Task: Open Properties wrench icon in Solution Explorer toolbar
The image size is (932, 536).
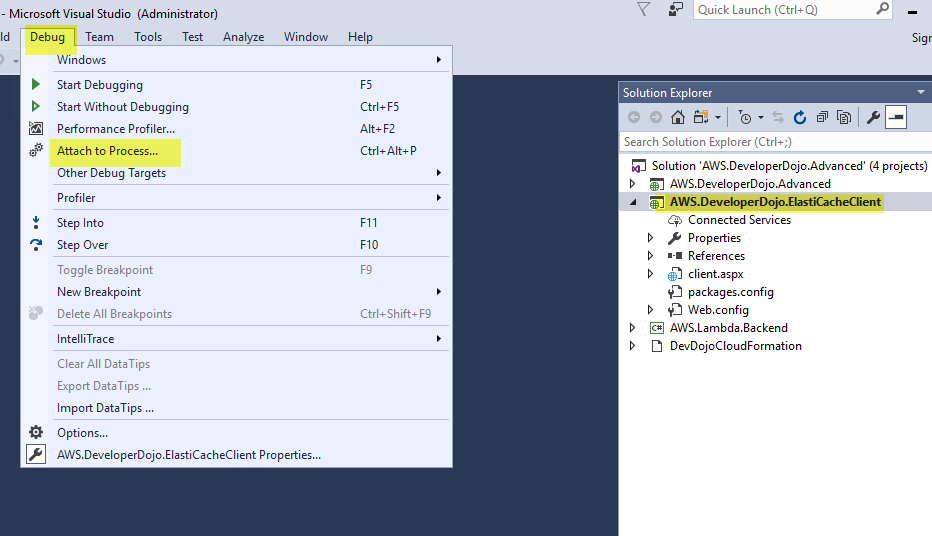Action: tap(873, 117)
